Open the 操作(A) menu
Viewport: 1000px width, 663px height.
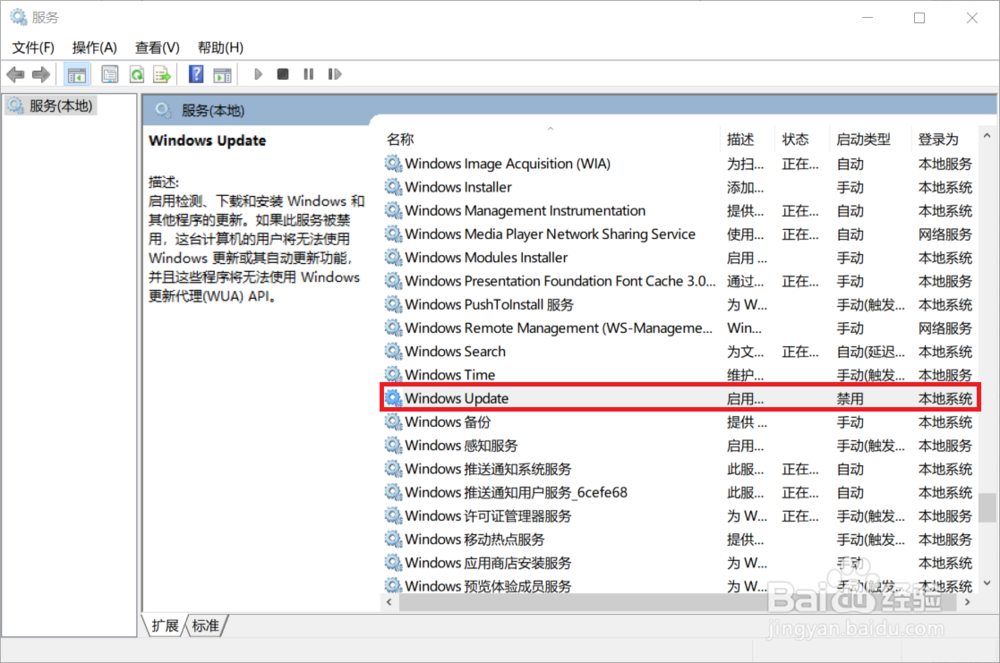pyautogui.click(x=94, y=48)
